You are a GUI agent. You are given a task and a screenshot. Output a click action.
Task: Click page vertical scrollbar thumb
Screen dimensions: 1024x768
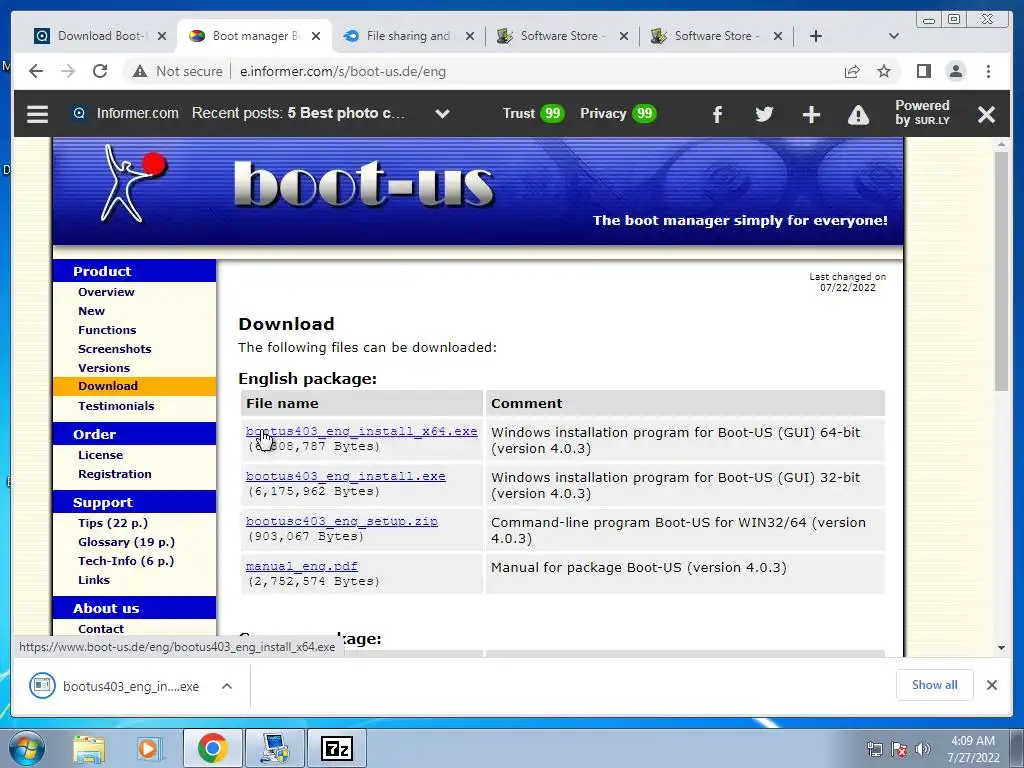pyautogui.click(x=1001, y=271)
